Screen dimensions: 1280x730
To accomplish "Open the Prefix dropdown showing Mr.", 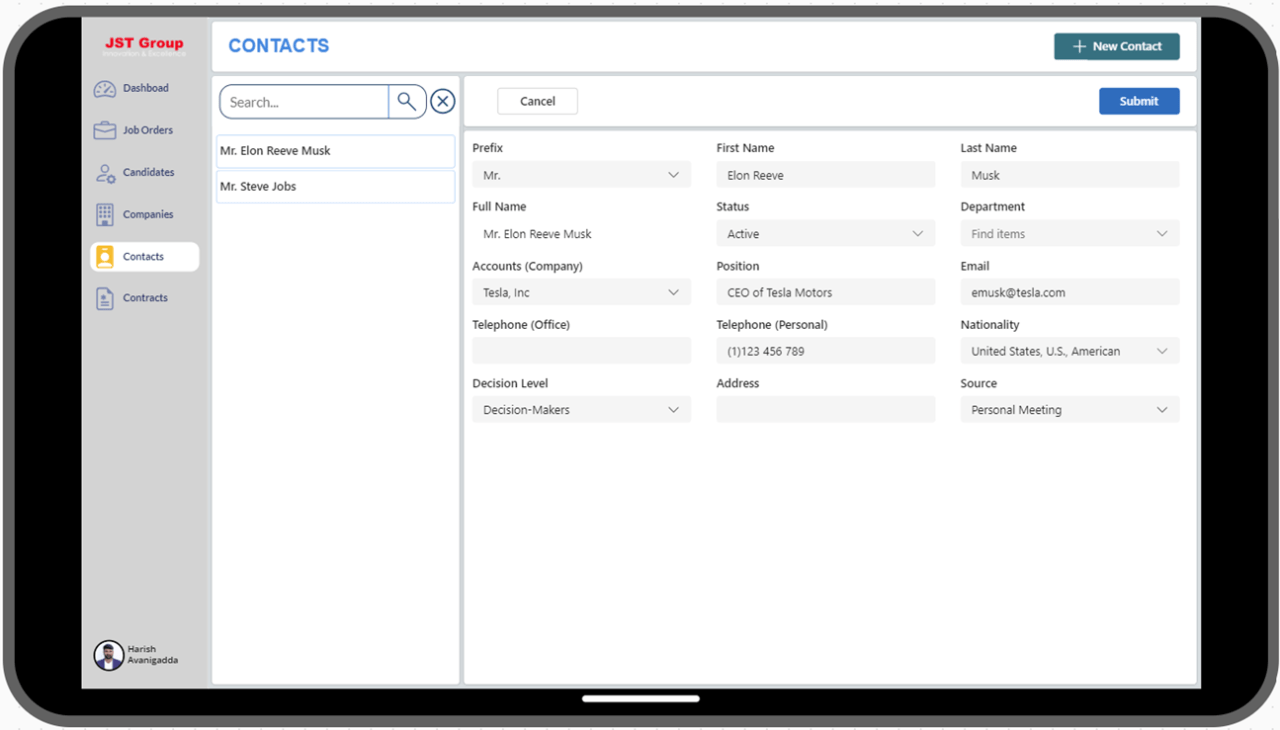I will pyautogui.click(x=580, y=174).
